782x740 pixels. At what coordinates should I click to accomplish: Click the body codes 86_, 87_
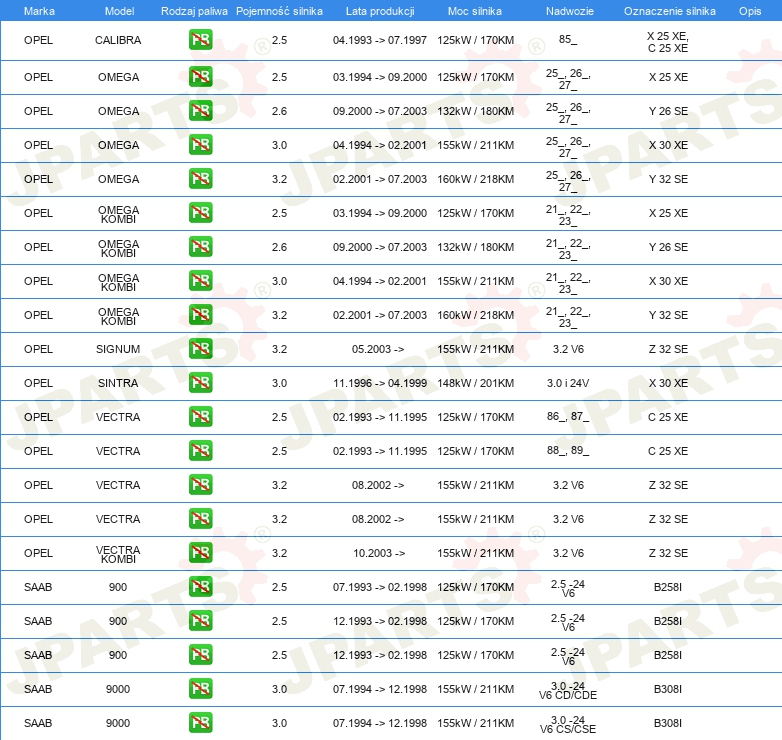568,416
